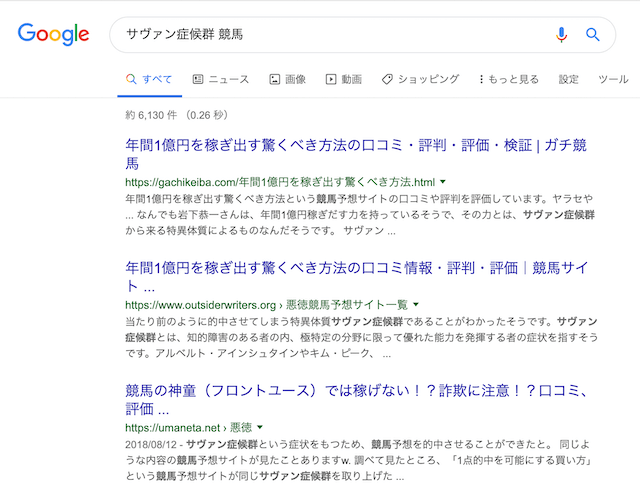Switch to the ショッピング tab

(x=420, y=79)
